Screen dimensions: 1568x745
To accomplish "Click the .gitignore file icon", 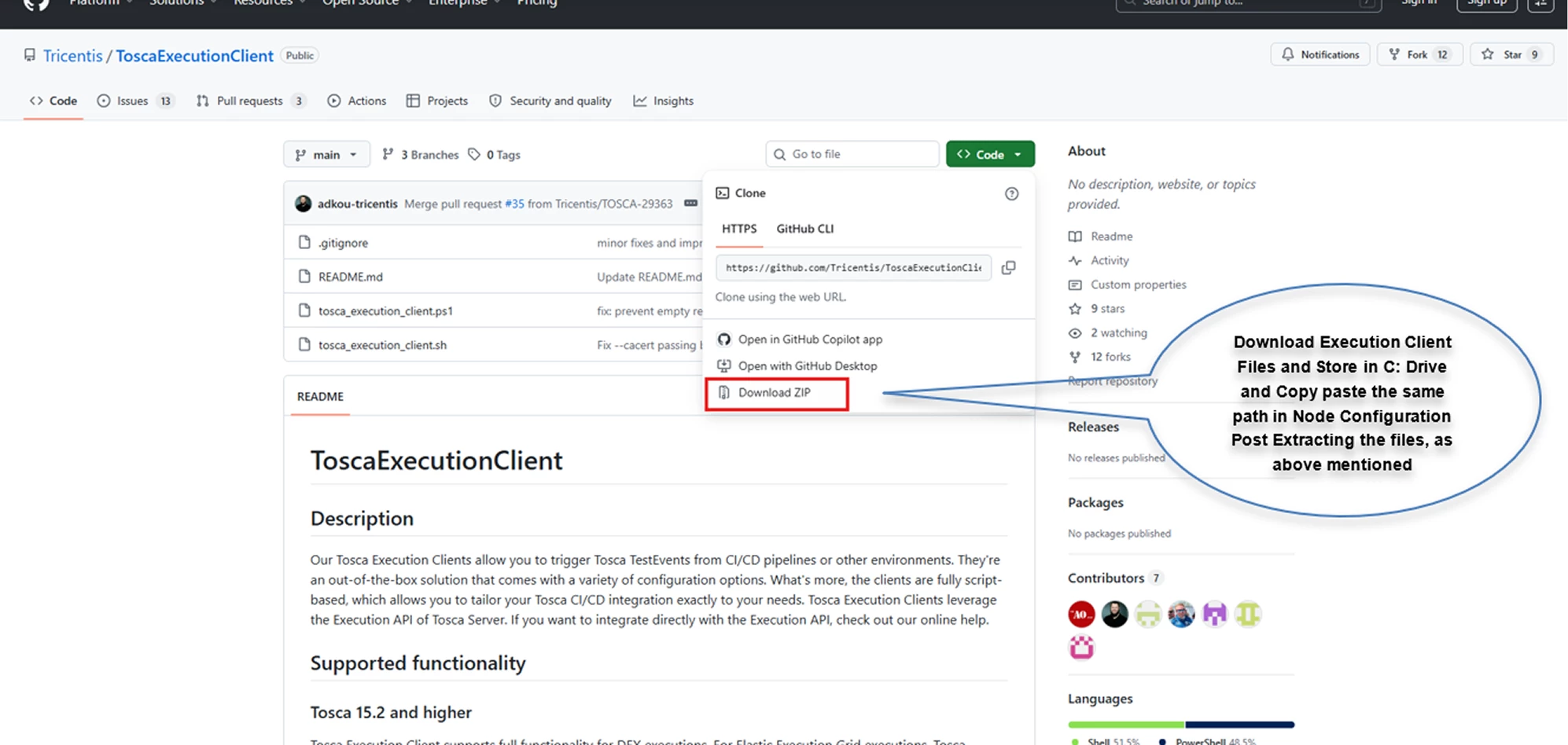I will [x=304, y=243].
